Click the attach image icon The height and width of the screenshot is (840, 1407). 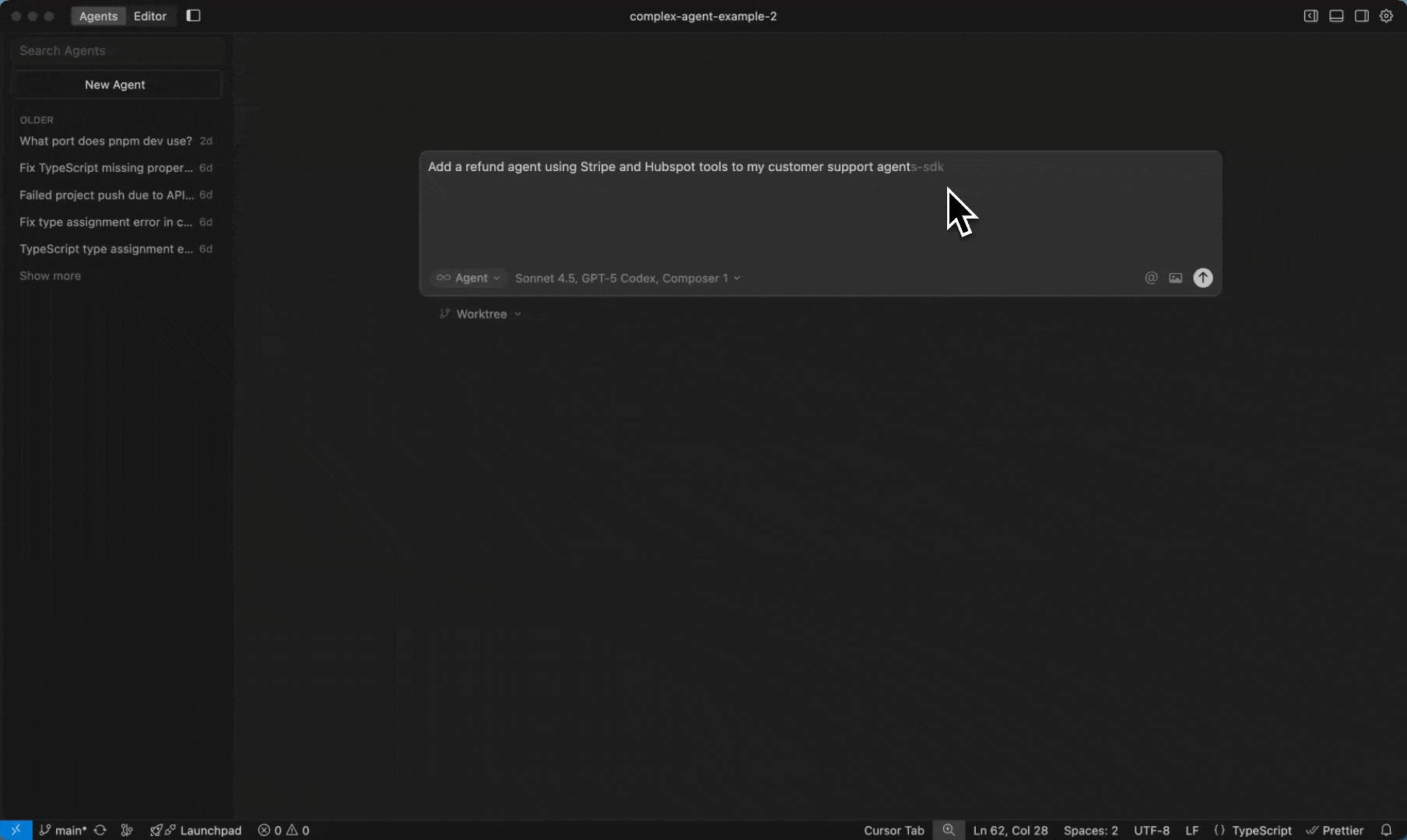1175,278
